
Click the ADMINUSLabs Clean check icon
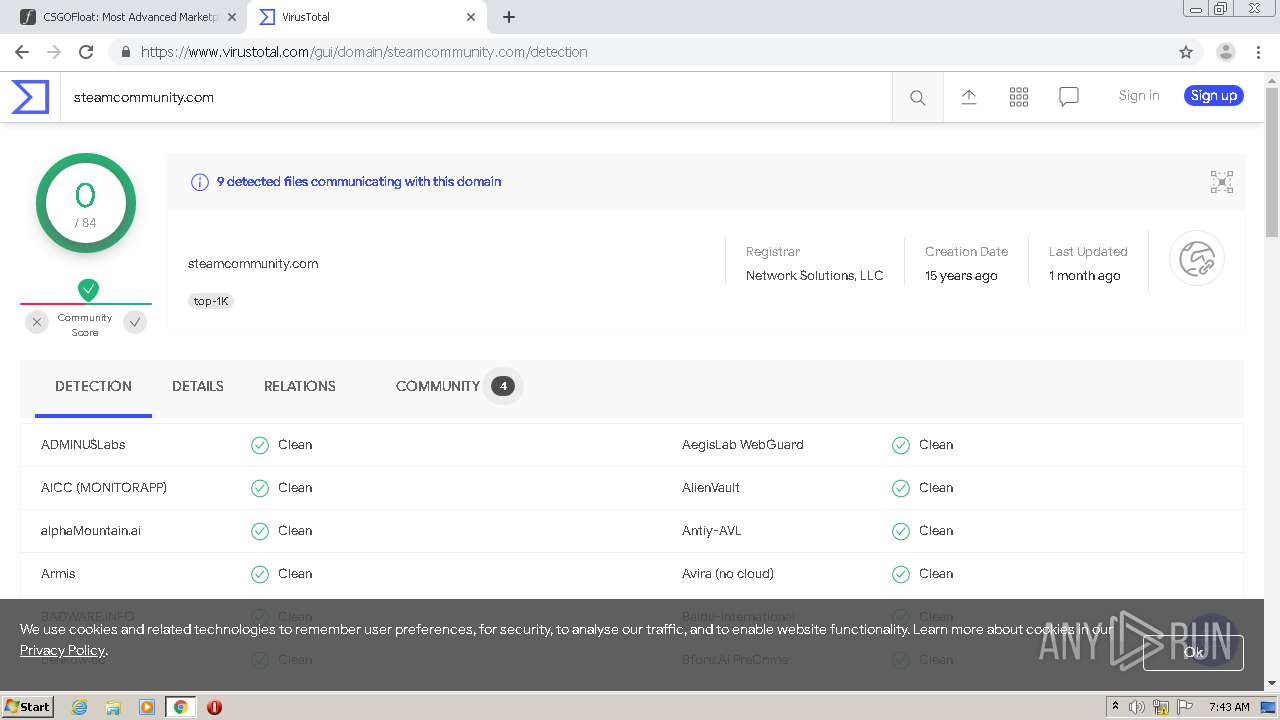(x=260, y=445)
